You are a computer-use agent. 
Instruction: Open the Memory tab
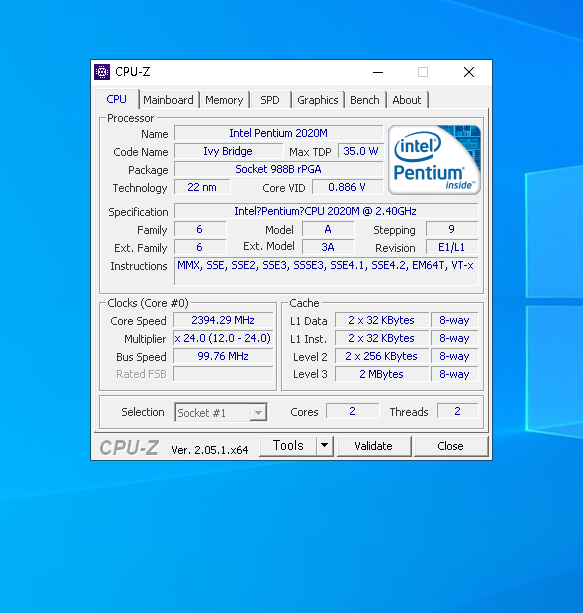pyautogui.click(x=224, y=100)
